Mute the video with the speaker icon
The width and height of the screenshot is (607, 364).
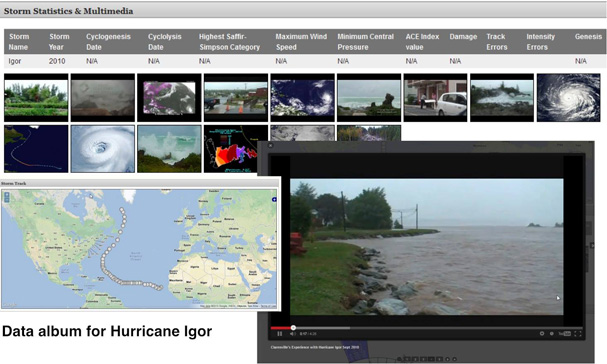pyautogui.click(x=293, y=333)
